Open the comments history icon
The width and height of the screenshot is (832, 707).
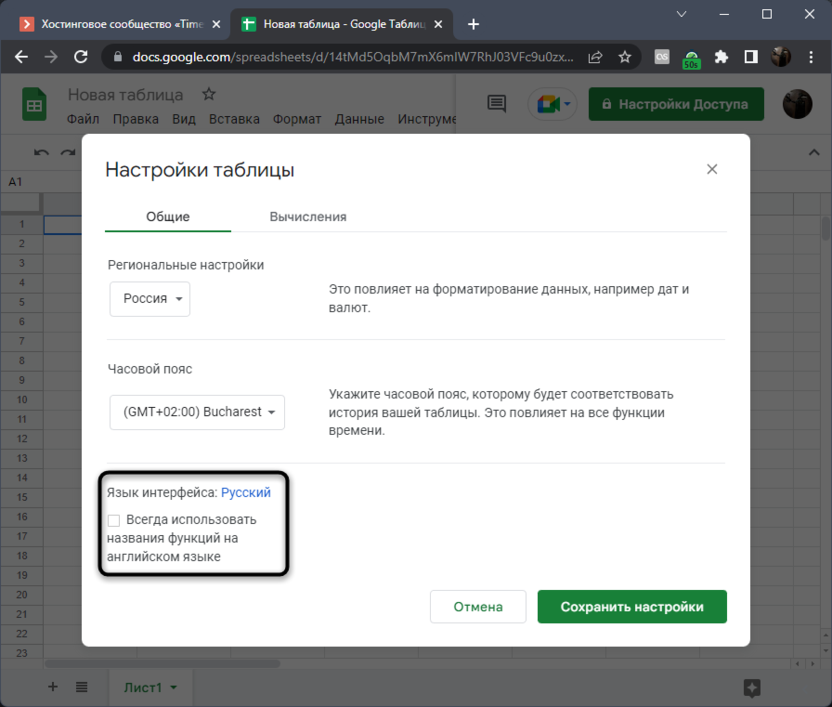pyautogui.click(x=496, y=104)
